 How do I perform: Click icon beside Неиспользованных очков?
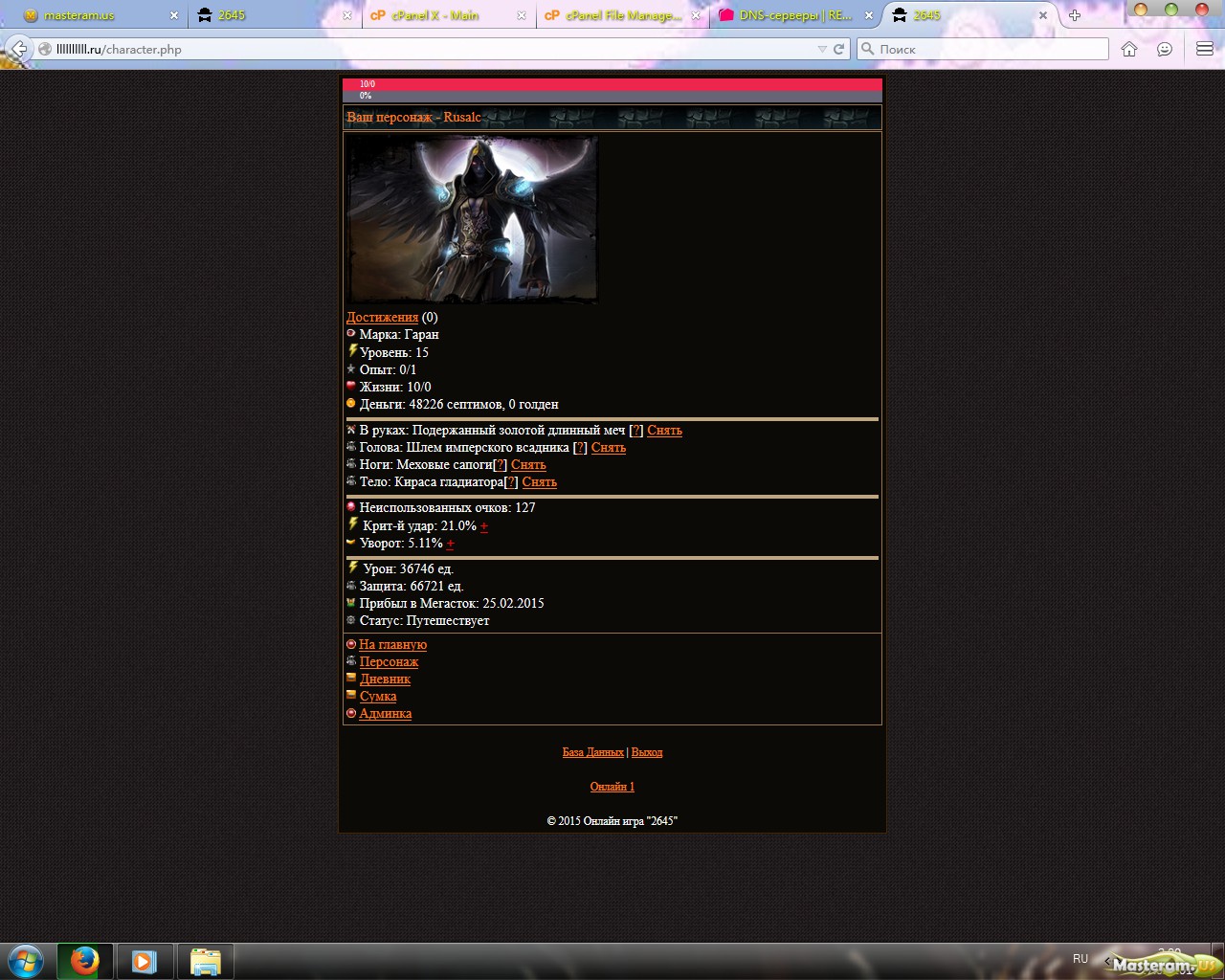pos(351,506)
